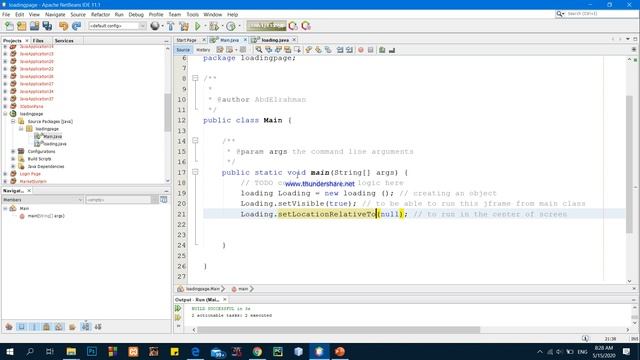Click the Find Selection magnifier icon
Viewport: 640px width, 360px height.
[x=259, y=50]
